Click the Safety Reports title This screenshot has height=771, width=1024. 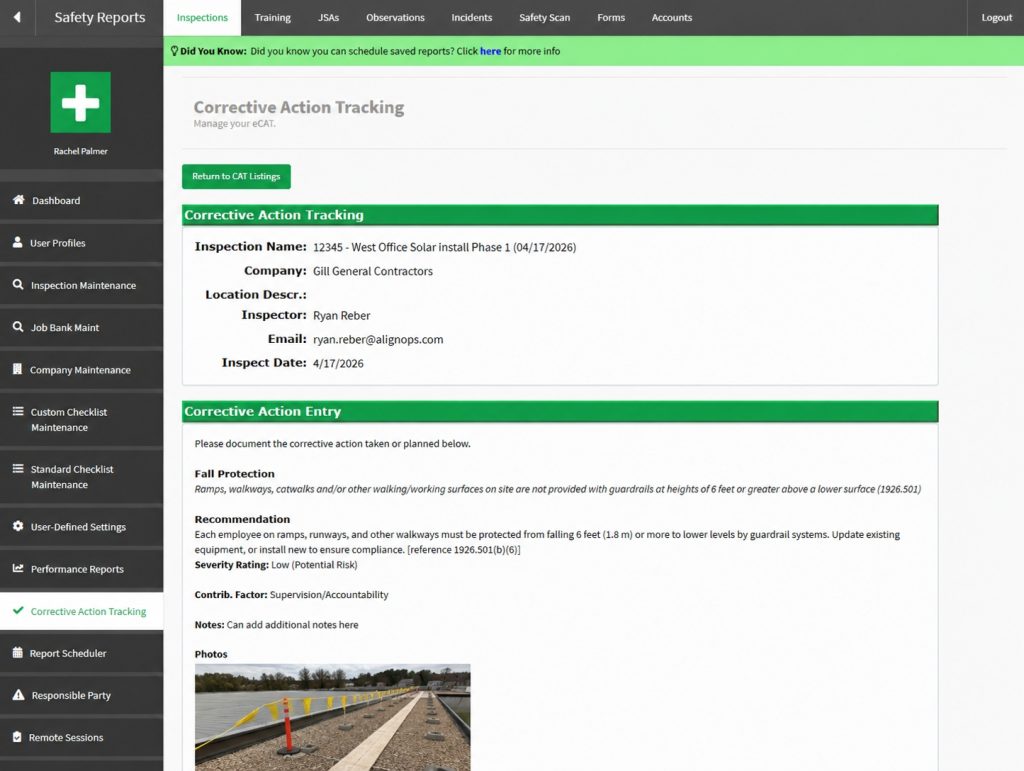[x=99, y=18]
